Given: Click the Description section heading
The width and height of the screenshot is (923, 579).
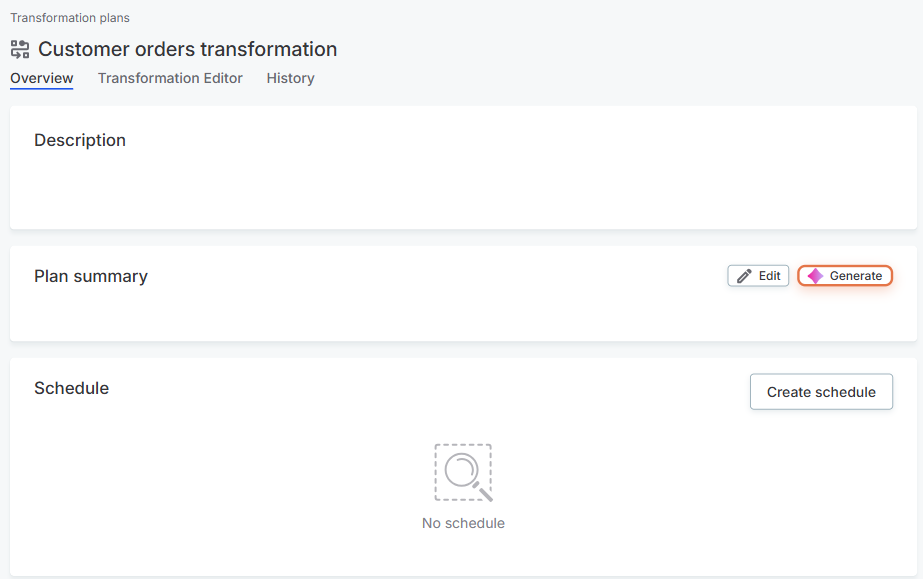Looking at the screenshot, I should [x=79, y=140].
